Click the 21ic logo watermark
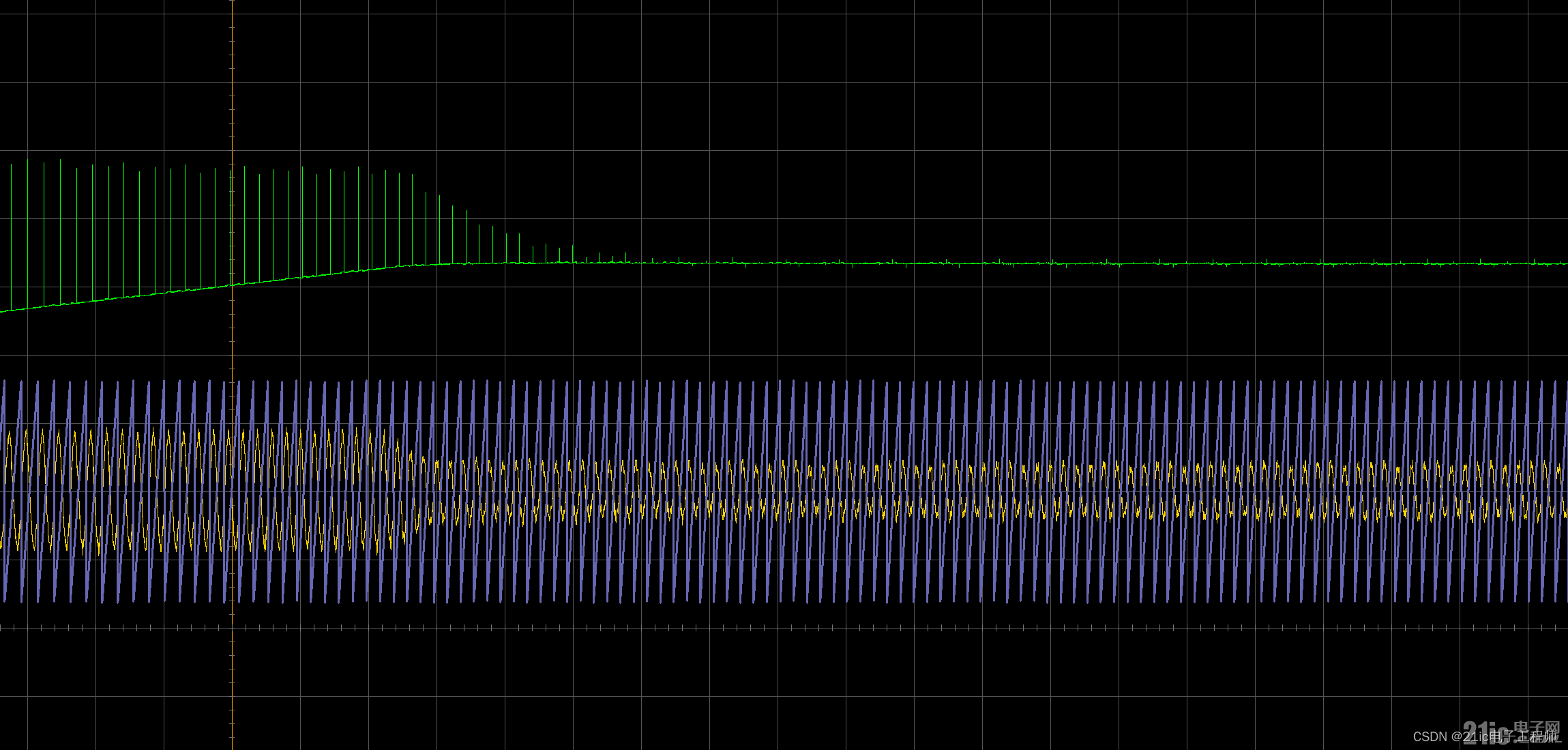 [1487, 732]
